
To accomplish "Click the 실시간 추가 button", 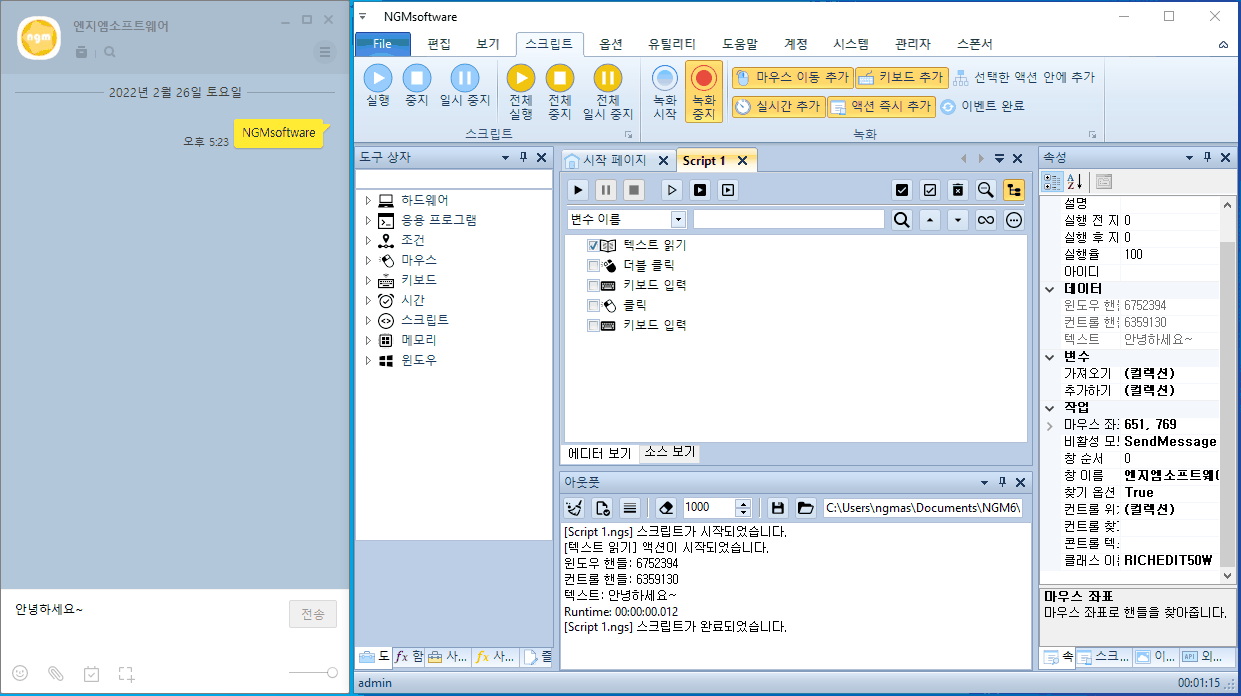I will [778, 106].
